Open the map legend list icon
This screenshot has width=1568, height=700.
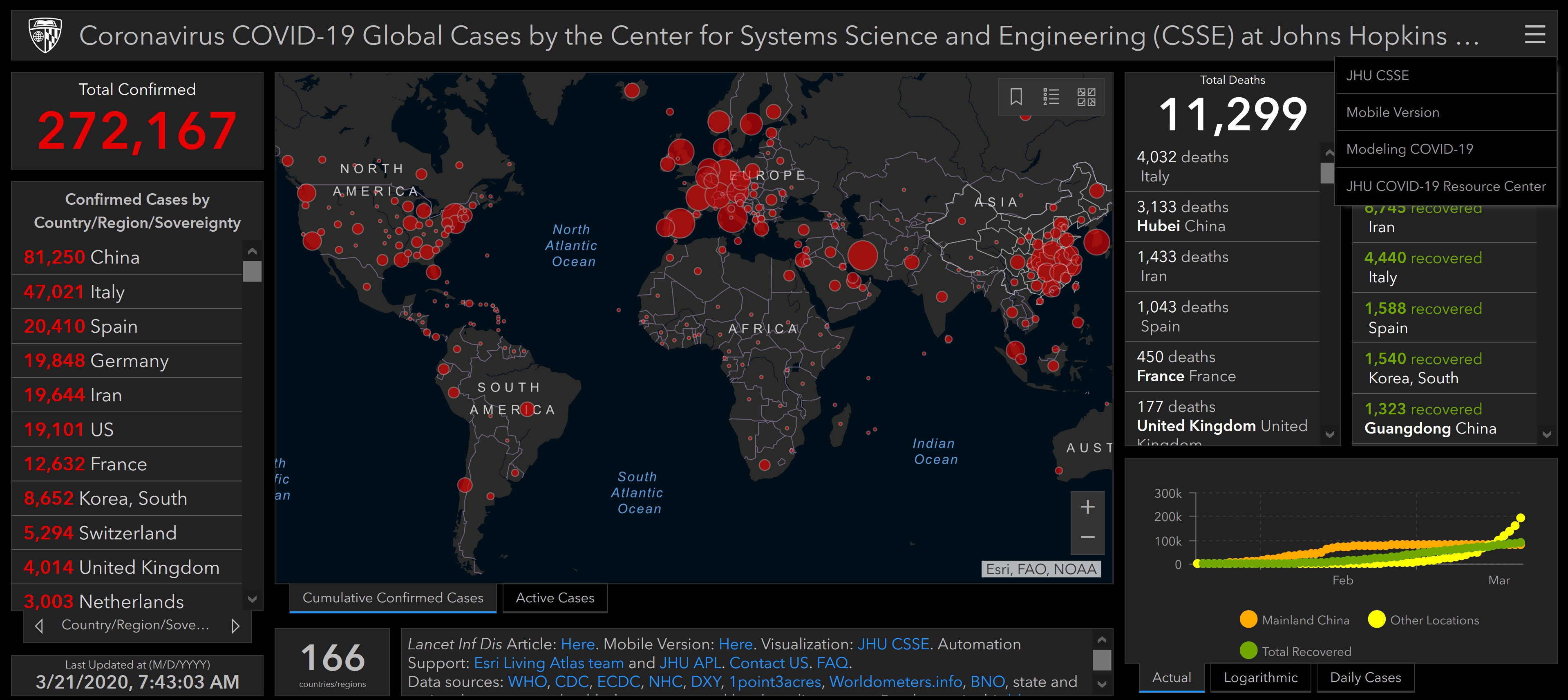click(x=1051, y=97)
